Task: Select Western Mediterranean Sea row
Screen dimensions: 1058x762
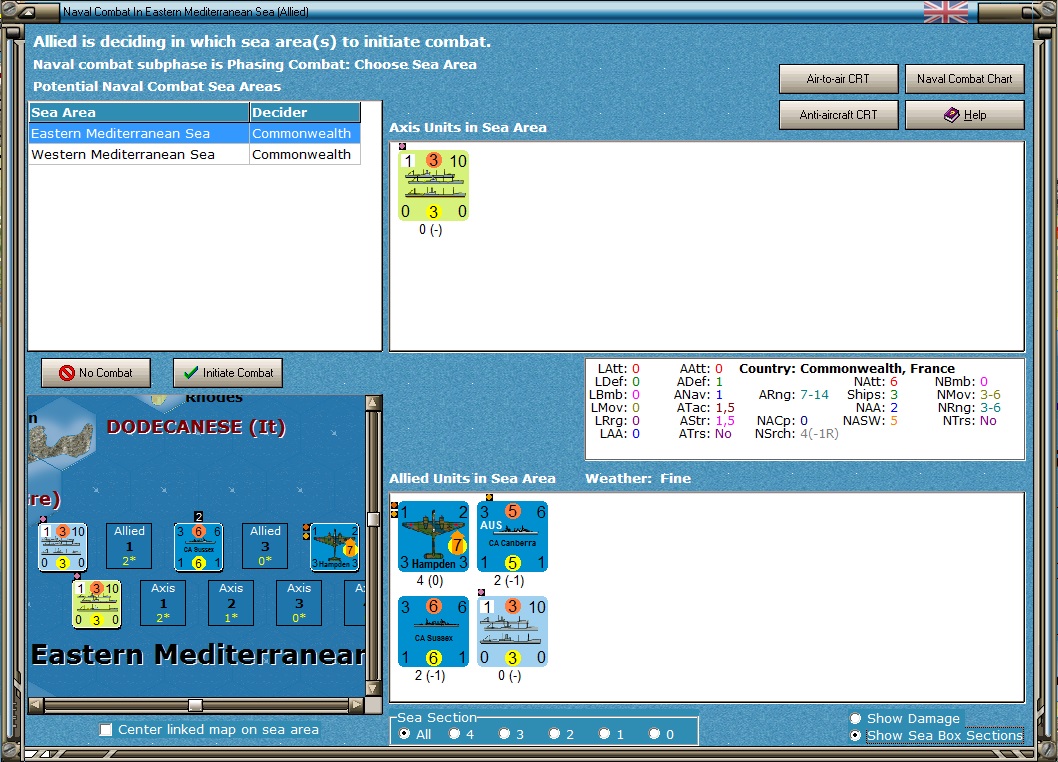Action: [x=194, y=154]
